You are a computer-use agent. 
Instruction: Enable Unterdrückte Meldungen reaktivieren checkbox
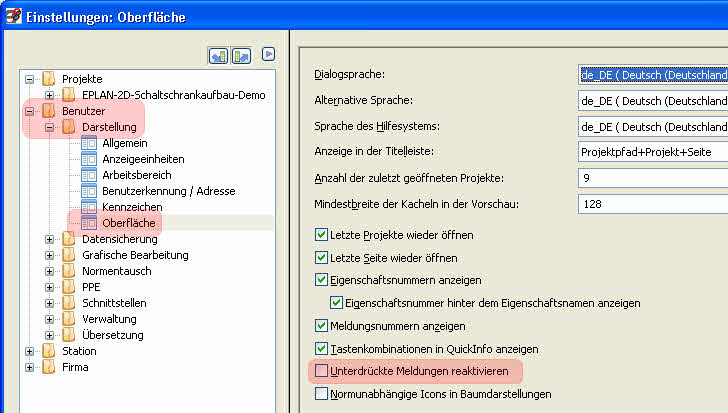[x=321, y=371]
